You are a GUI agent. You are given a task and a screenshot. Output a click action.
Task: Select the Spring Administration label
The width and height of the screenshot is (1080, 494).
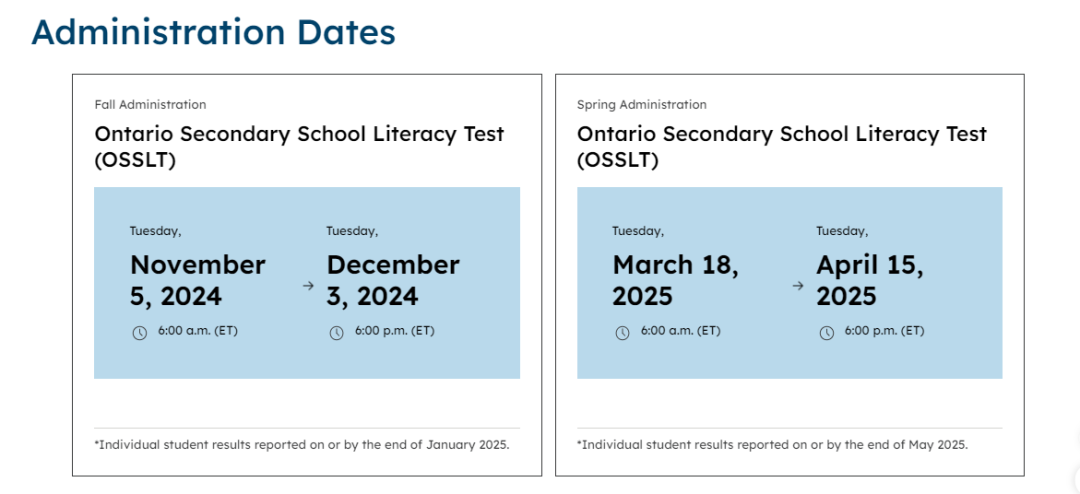[x=641, y=104]
